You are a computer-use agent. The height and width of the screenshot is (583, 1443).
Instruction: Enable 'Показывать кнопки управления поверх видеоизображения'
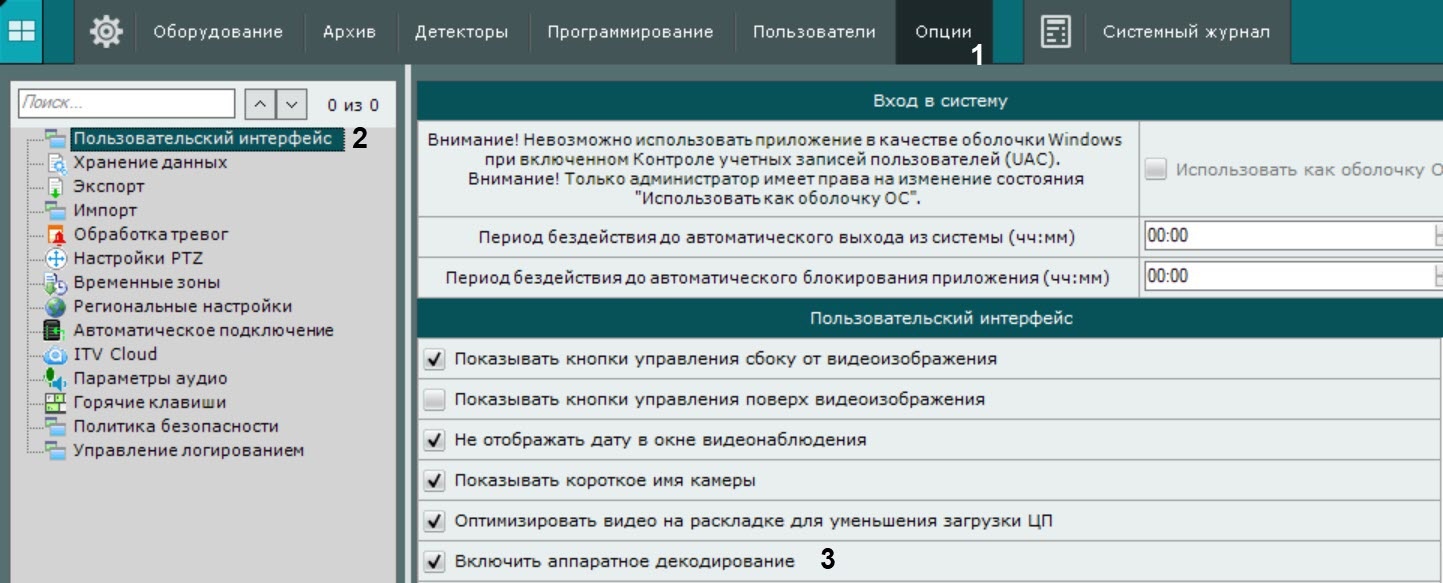tap(434, 400)
